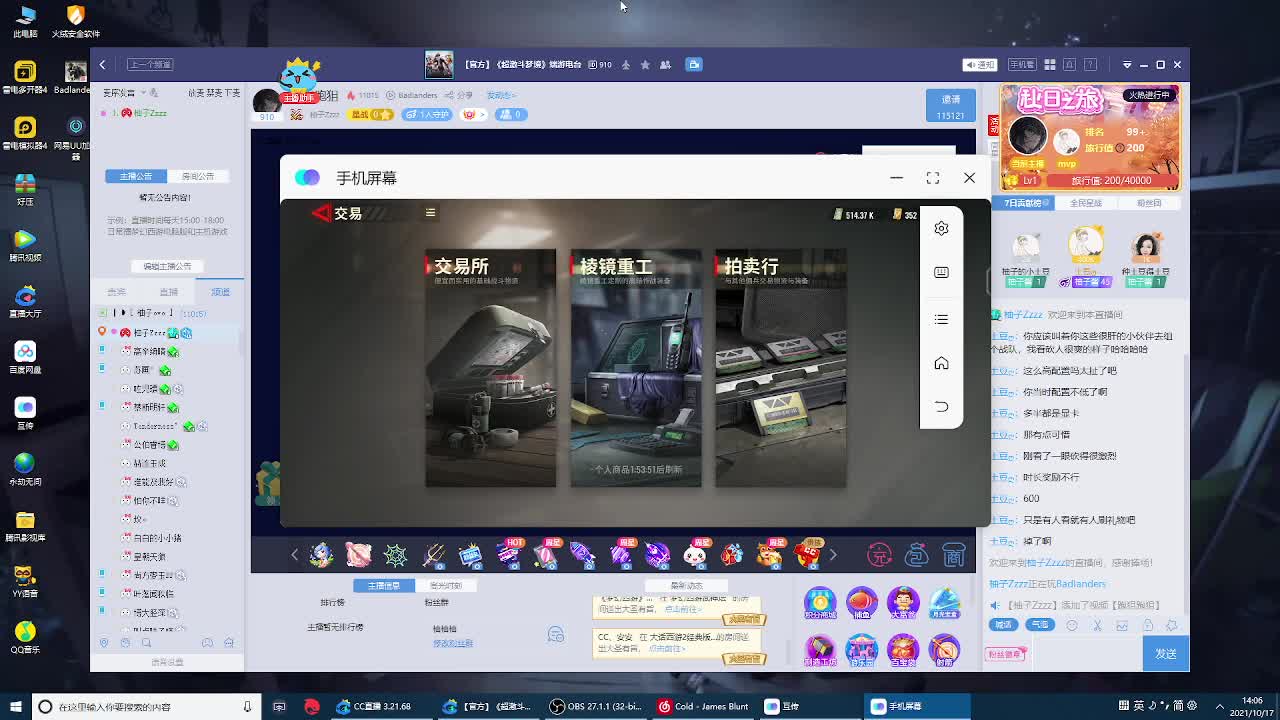Screen dimensions: 1280x720
Task: Open 积分商城 activity icon
Action: coord(819,604)
